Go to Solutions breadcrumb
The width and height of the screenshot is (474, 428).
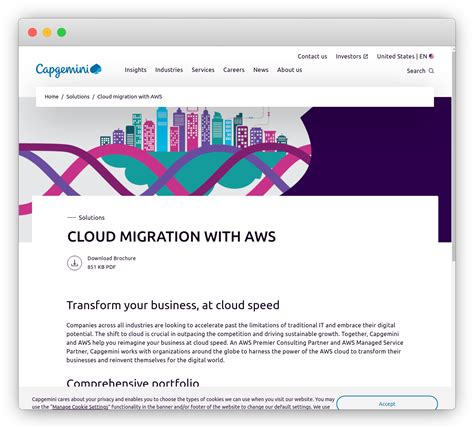click(78, 97)
